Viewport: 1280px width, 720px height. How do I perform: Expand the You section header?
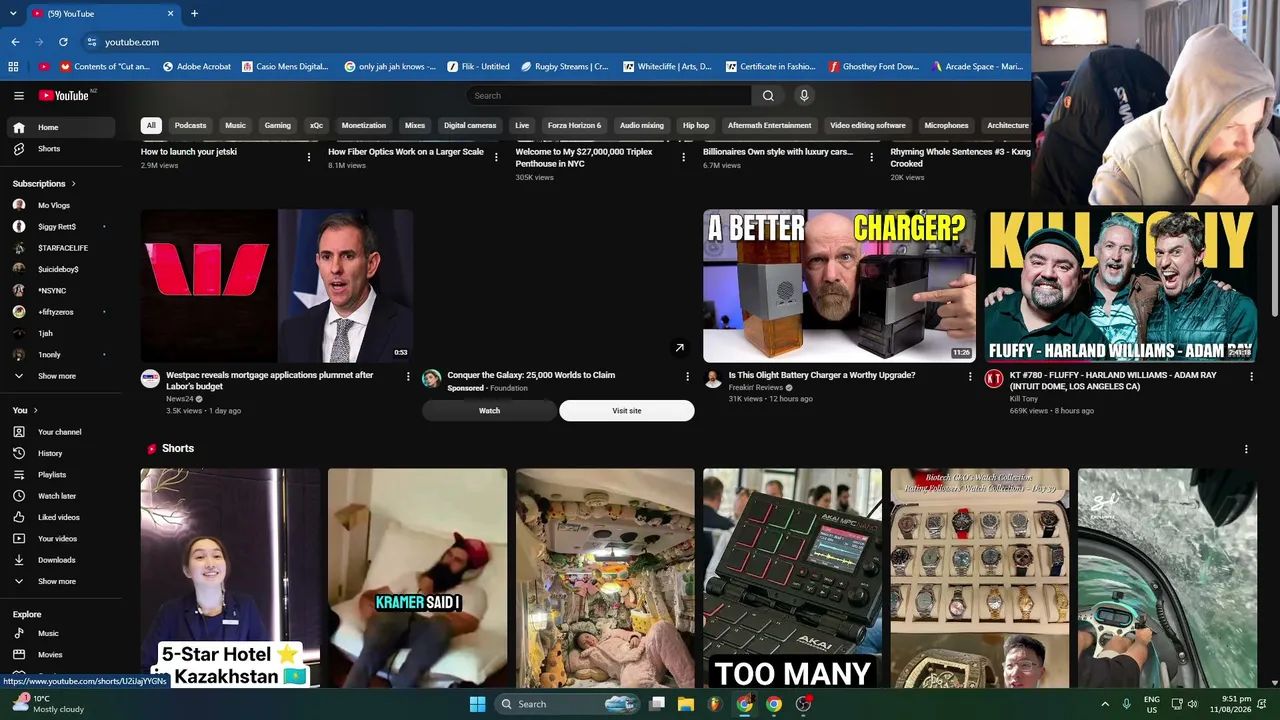[x=25, y=410]
